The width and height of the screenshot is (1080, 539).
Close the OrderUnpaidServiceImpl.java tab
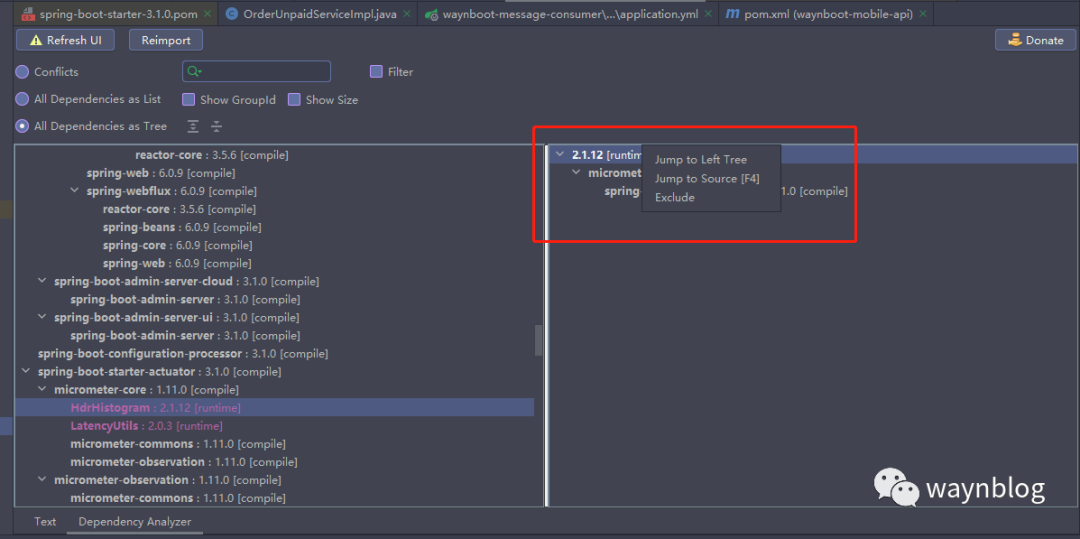coord(406,14)
